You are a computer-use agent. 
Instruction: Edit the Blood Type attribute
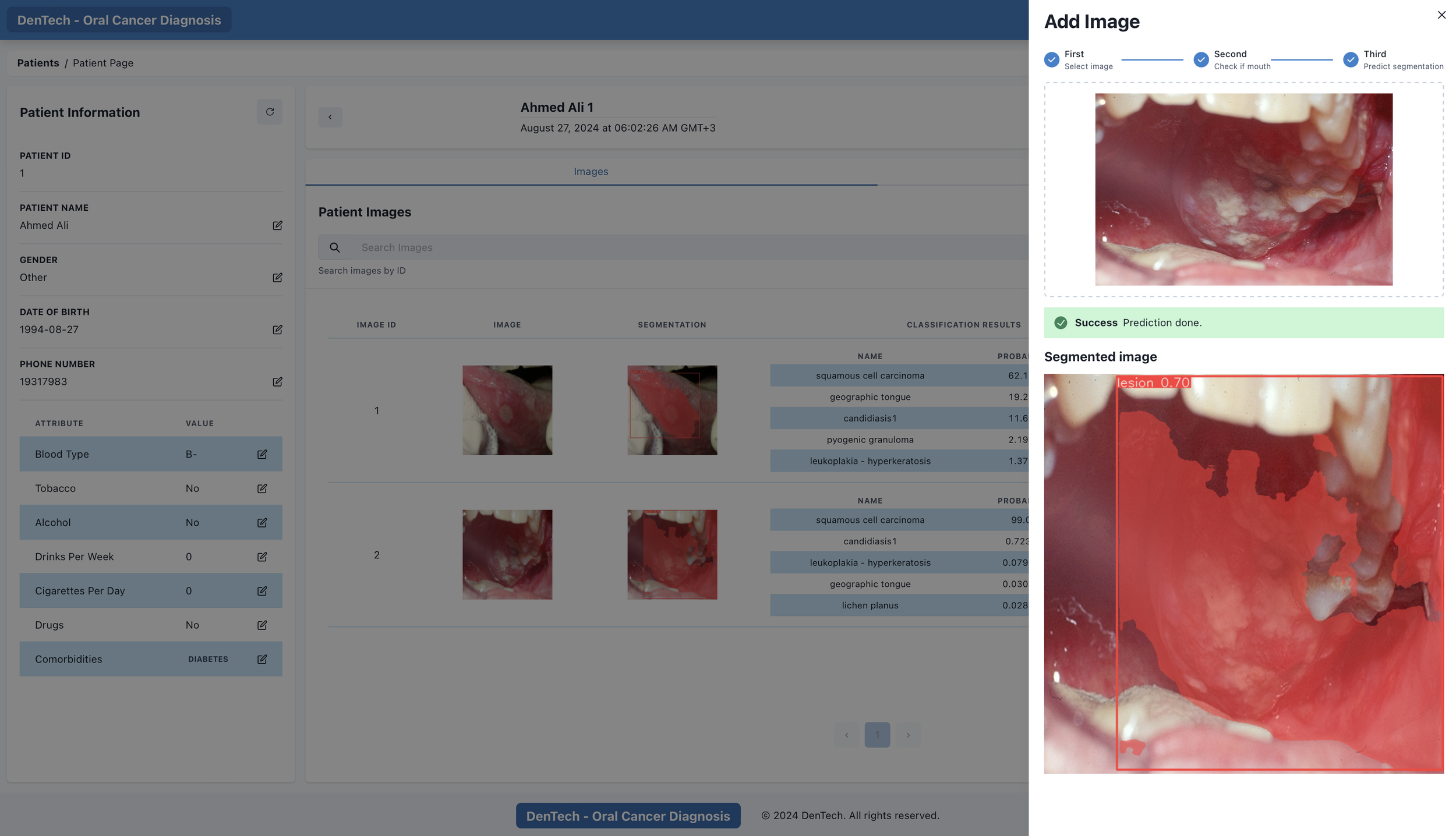[x=262, y=454]
